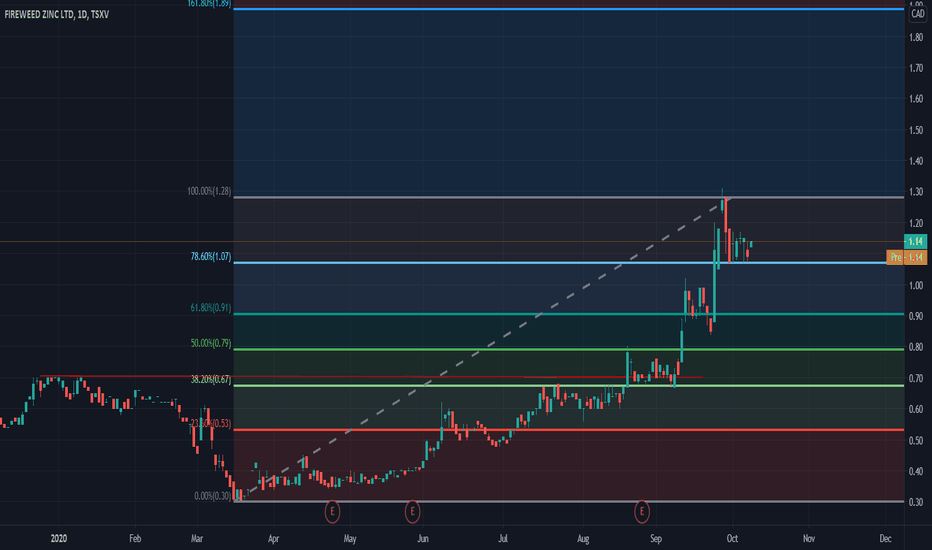This screenshot has height=550, width=932.
Task: Click the 0.90 price scale value
Action: click(x=916, y=316)
